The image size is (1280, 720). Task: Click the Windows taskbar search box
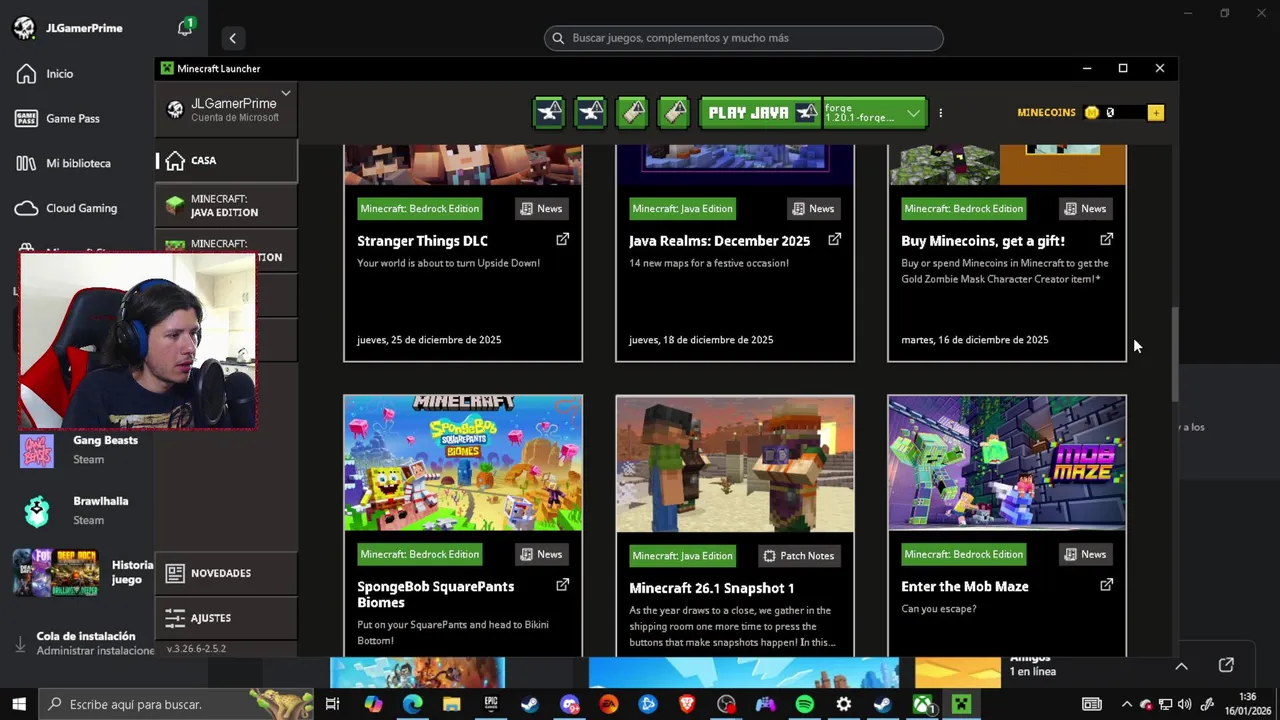pos(176,704)
